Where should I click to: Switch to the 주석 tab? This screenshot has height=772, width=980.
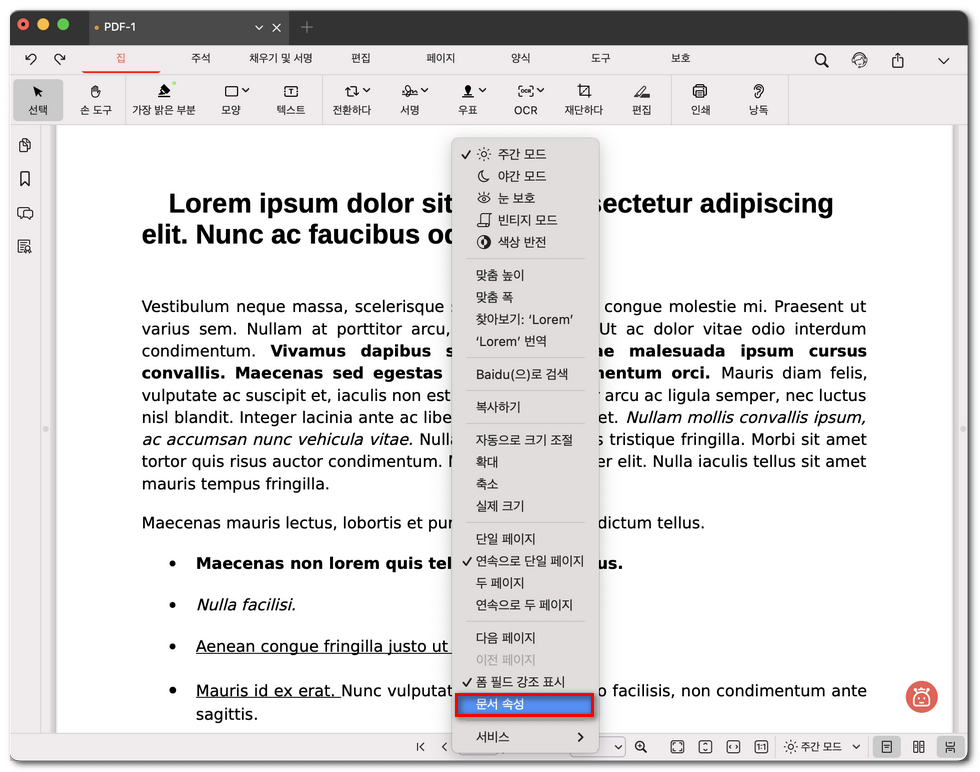(200, 59)
